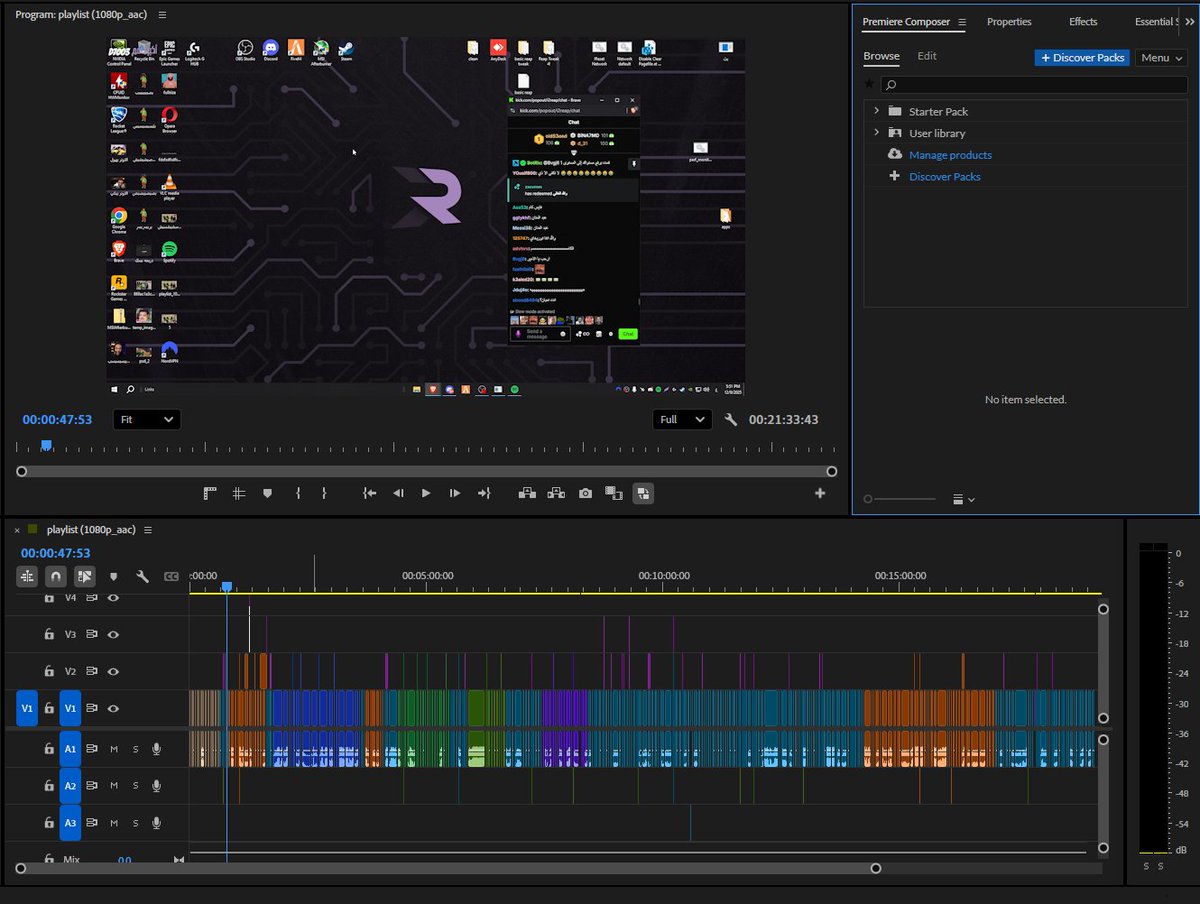Expand the User library folder
Screen dimensions: 1200x904
[877, 133]
